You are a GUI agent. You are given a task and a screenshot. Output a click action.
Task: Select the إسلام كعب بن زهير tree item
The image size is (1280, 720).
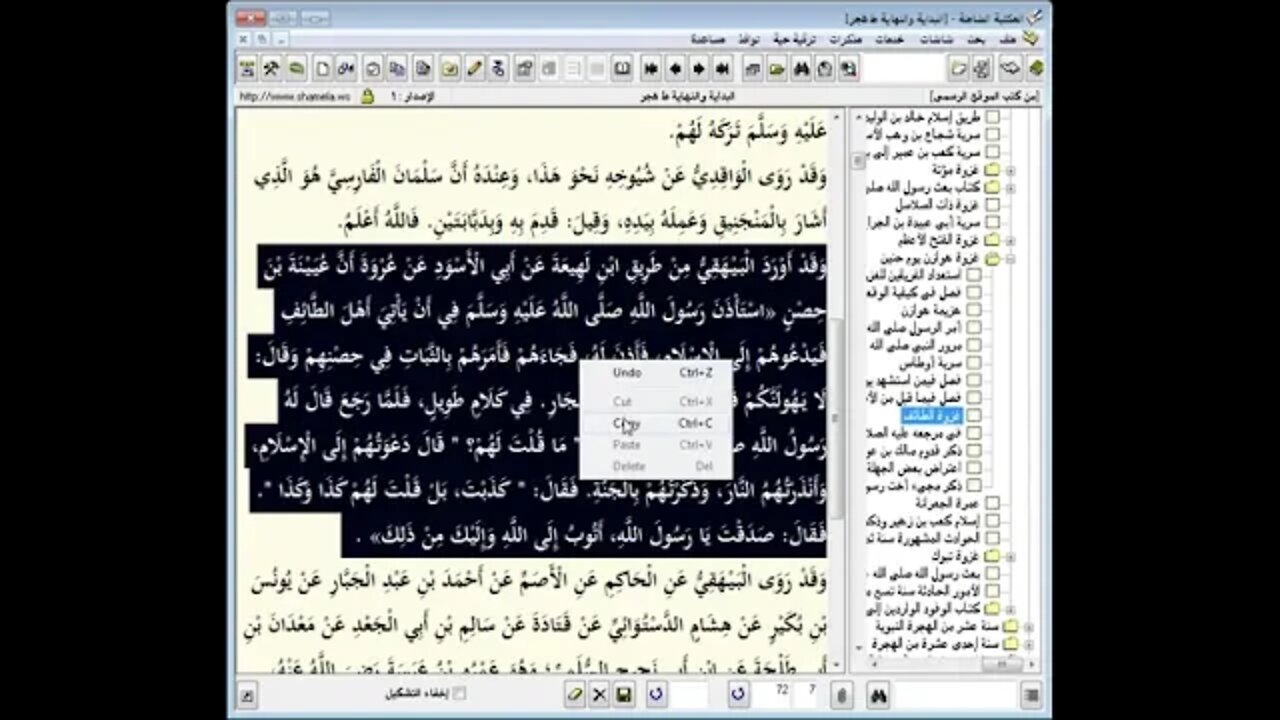924,520
